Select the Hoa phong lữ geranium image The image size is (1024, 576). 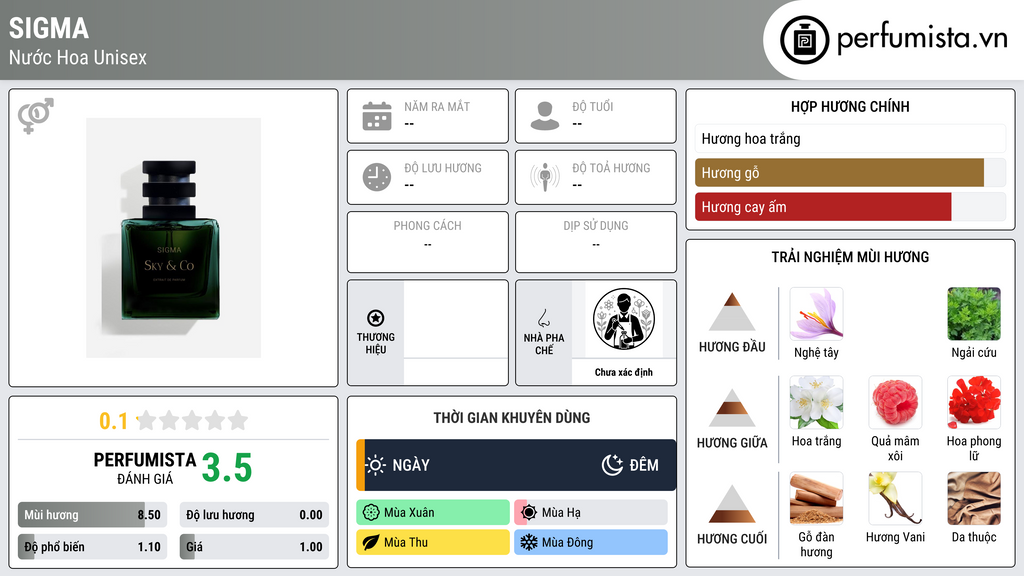pyautogui.click(x=974, y=402)
